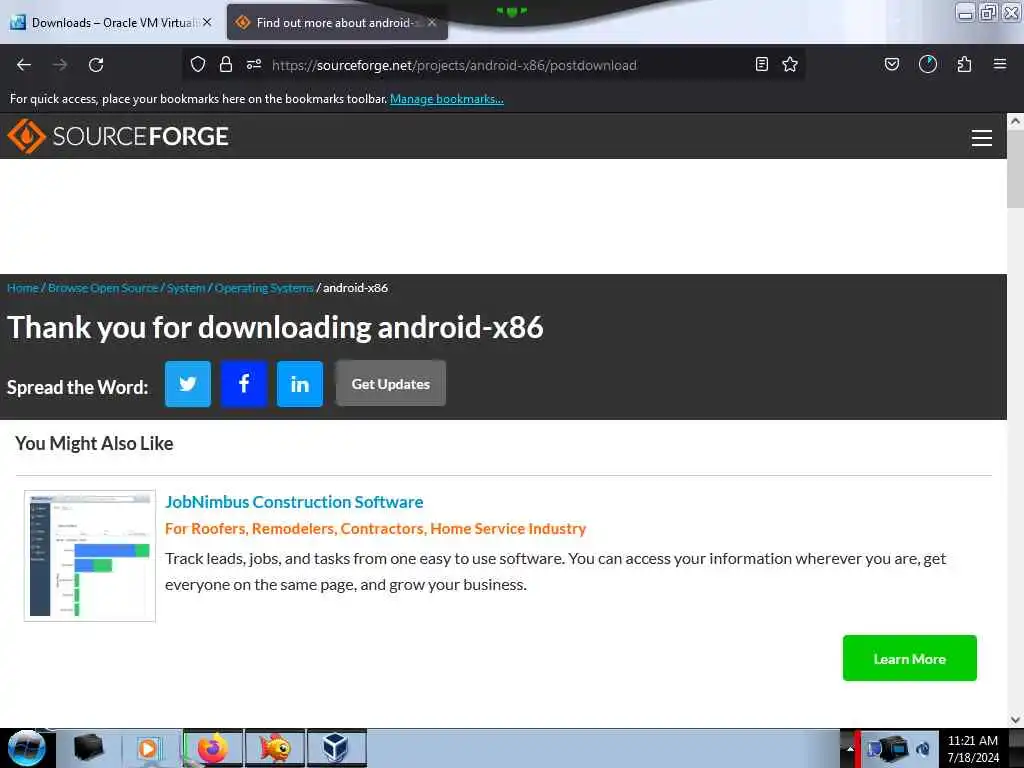Open System breadcrumb link

coord(185,288)
